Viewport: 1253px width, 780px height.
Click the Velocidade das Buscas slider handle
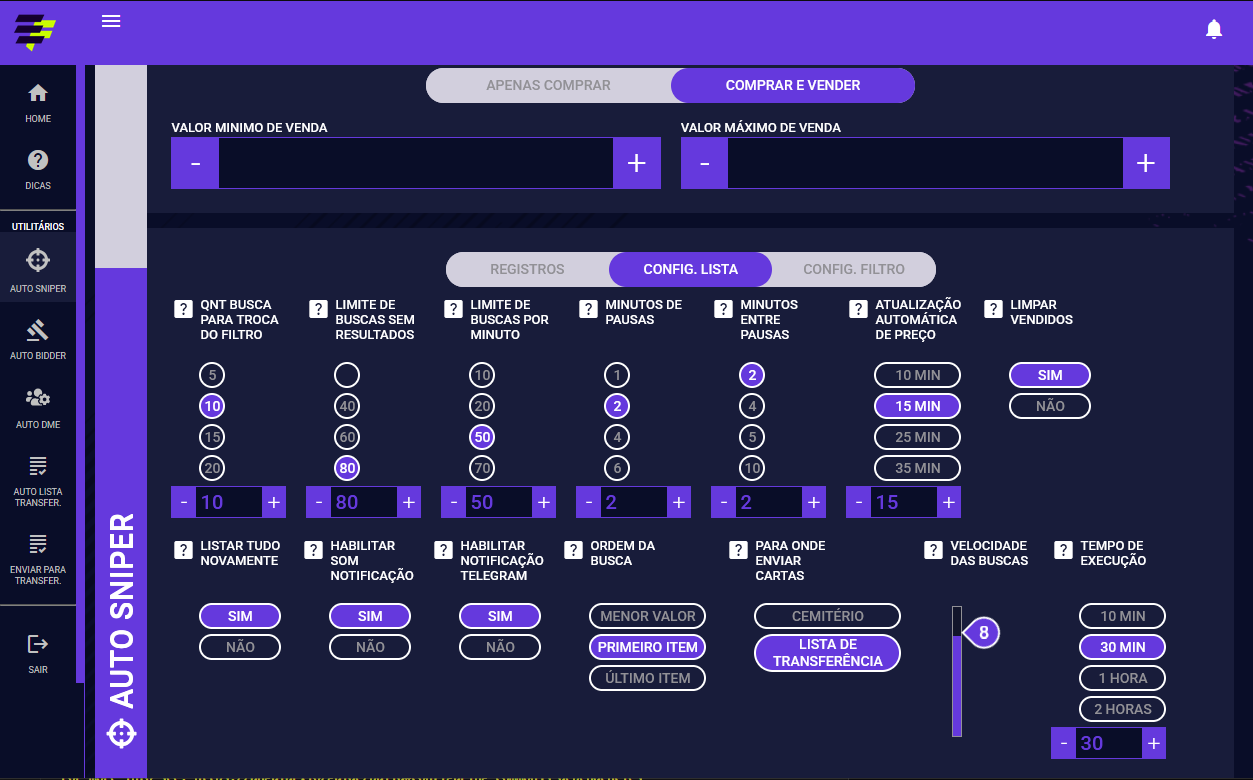982,633
